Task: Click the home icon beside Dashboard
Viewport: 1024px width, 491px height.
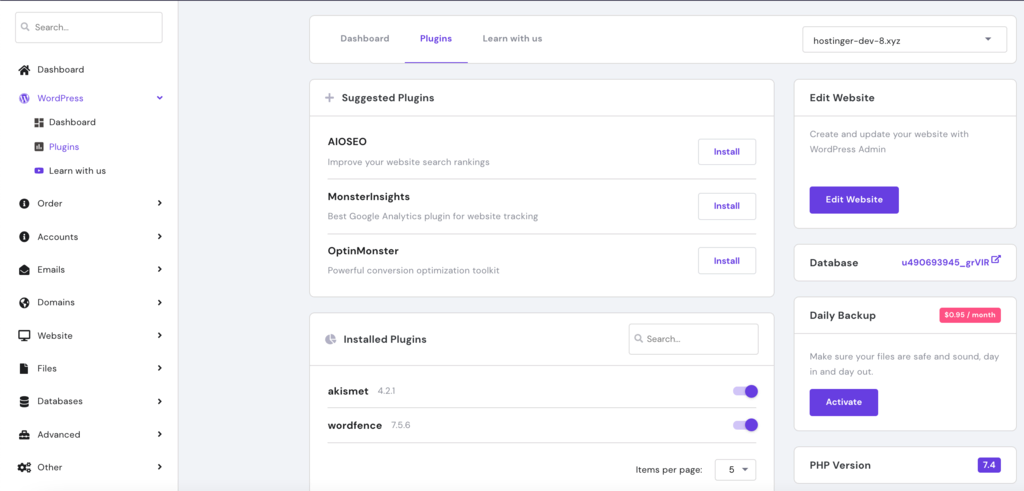Action: [24, 70]
